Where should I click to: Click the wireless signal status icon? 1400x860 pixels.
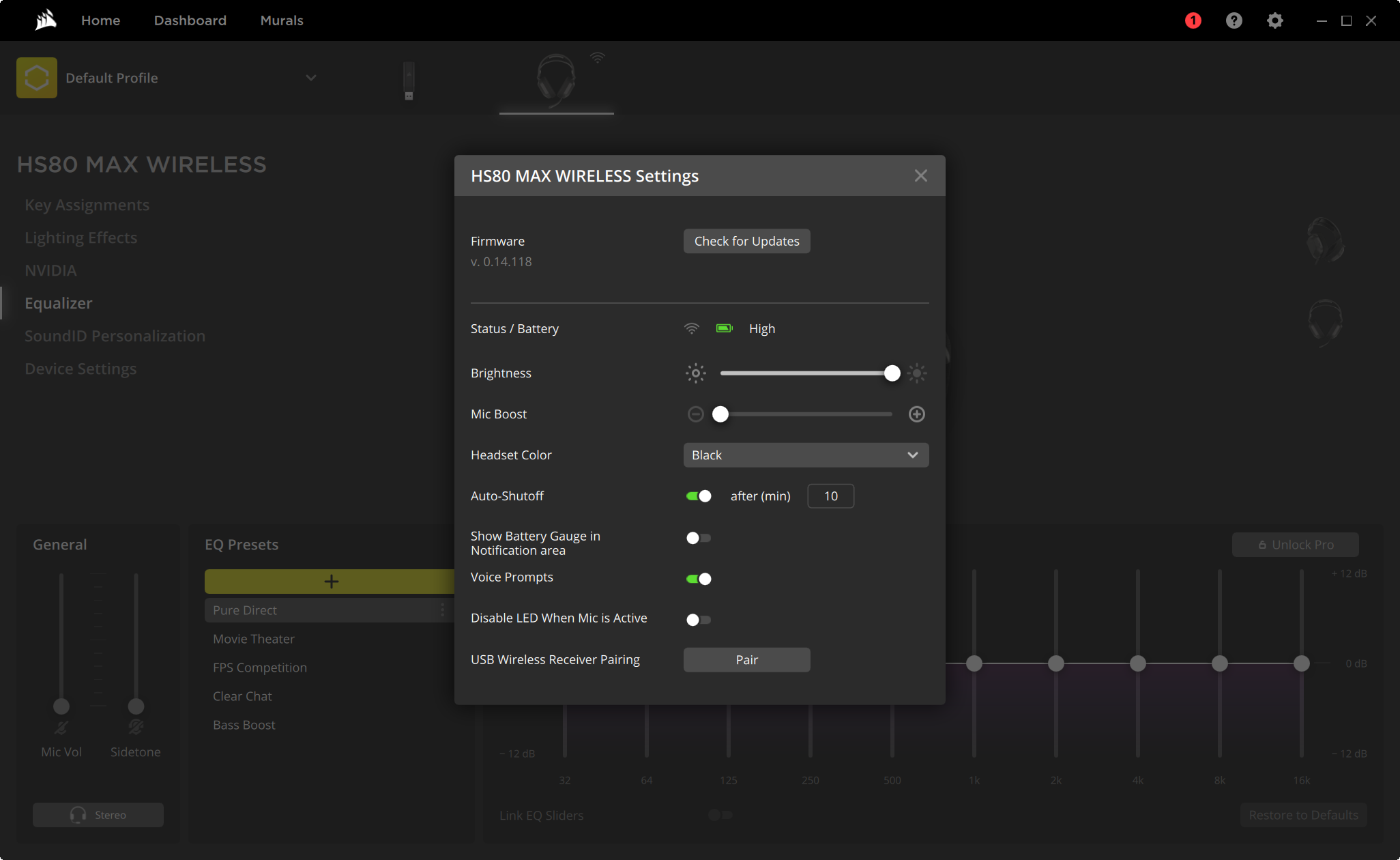(x=692, y=328)
